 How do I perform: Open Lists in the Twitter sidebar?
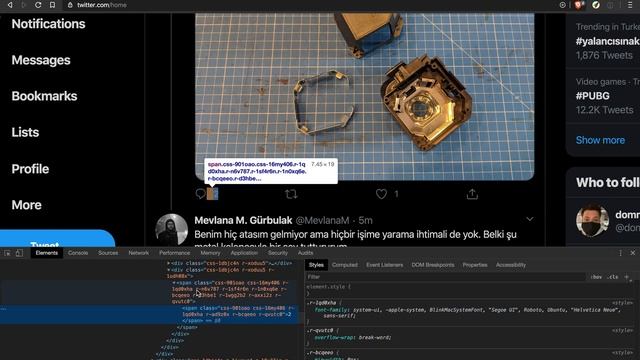coord(25,132)
